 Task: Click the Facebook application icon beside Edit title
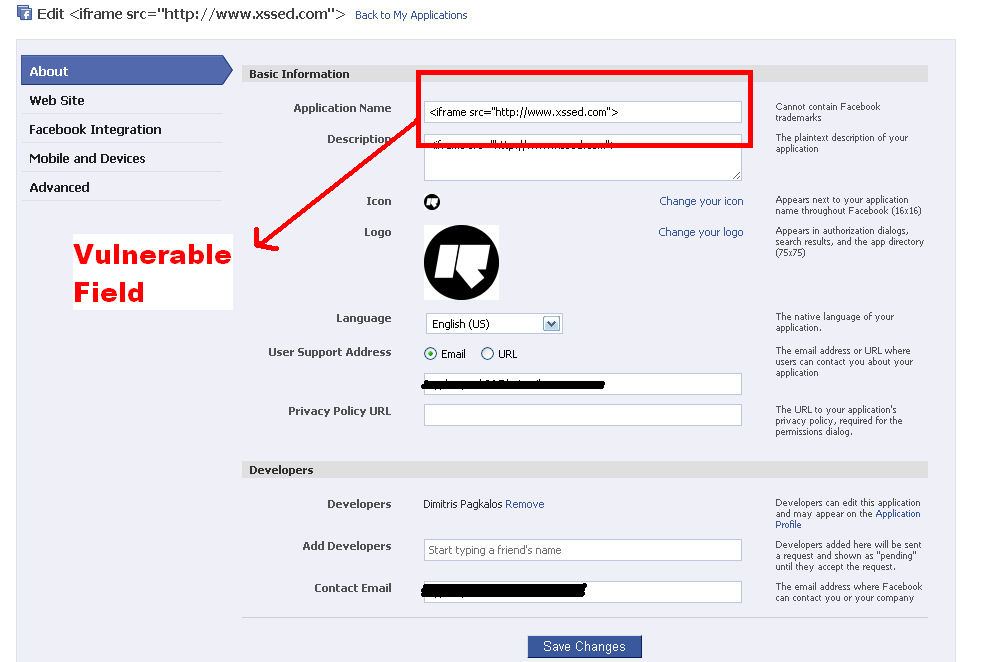coord(24,13)
